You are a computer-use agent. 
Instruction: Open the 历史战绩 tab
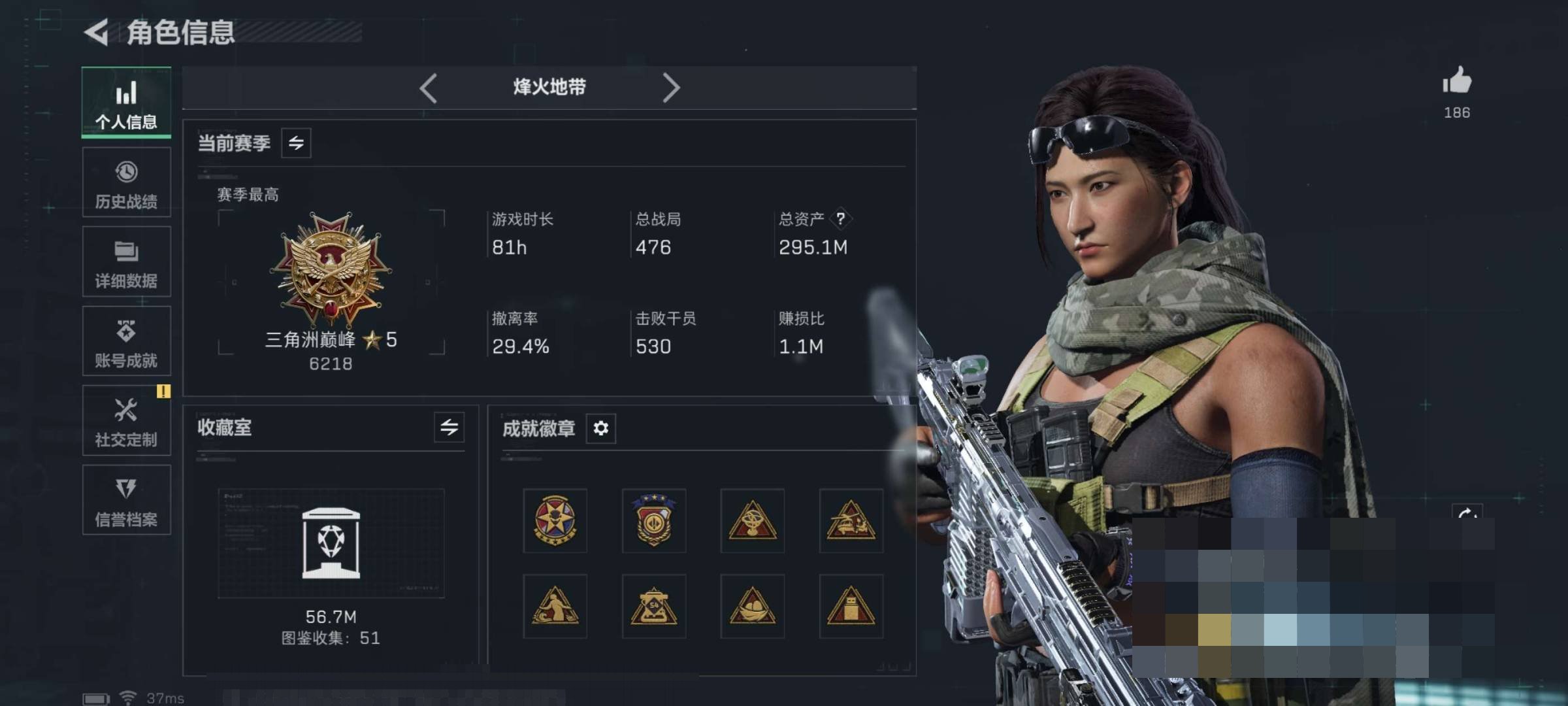pyautogui.click(x=126, y=182)
